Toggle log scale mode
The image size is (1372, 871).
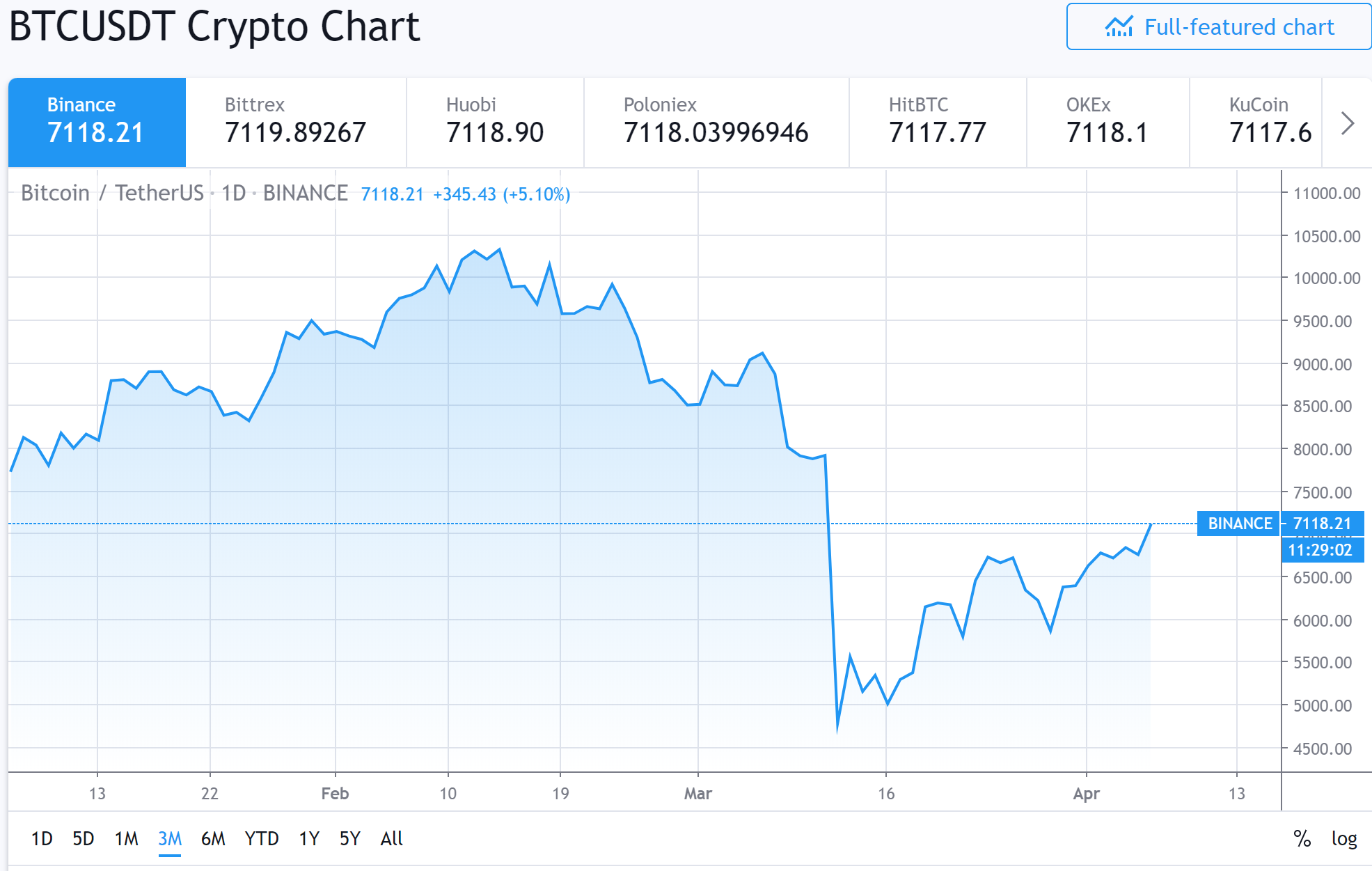[x=1344, y=838]
